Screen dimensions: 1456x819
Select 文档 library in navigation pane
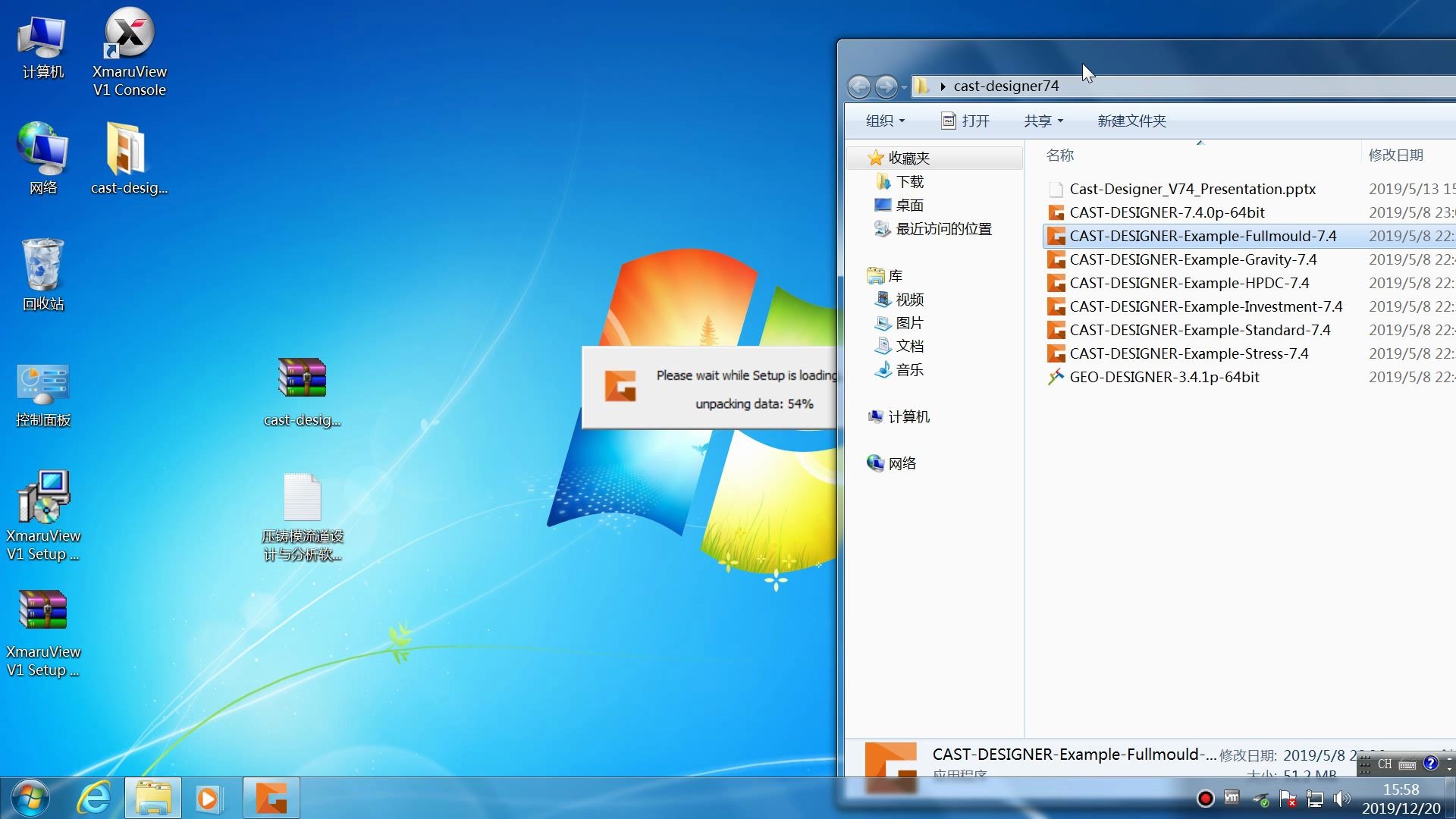[909, 346]
